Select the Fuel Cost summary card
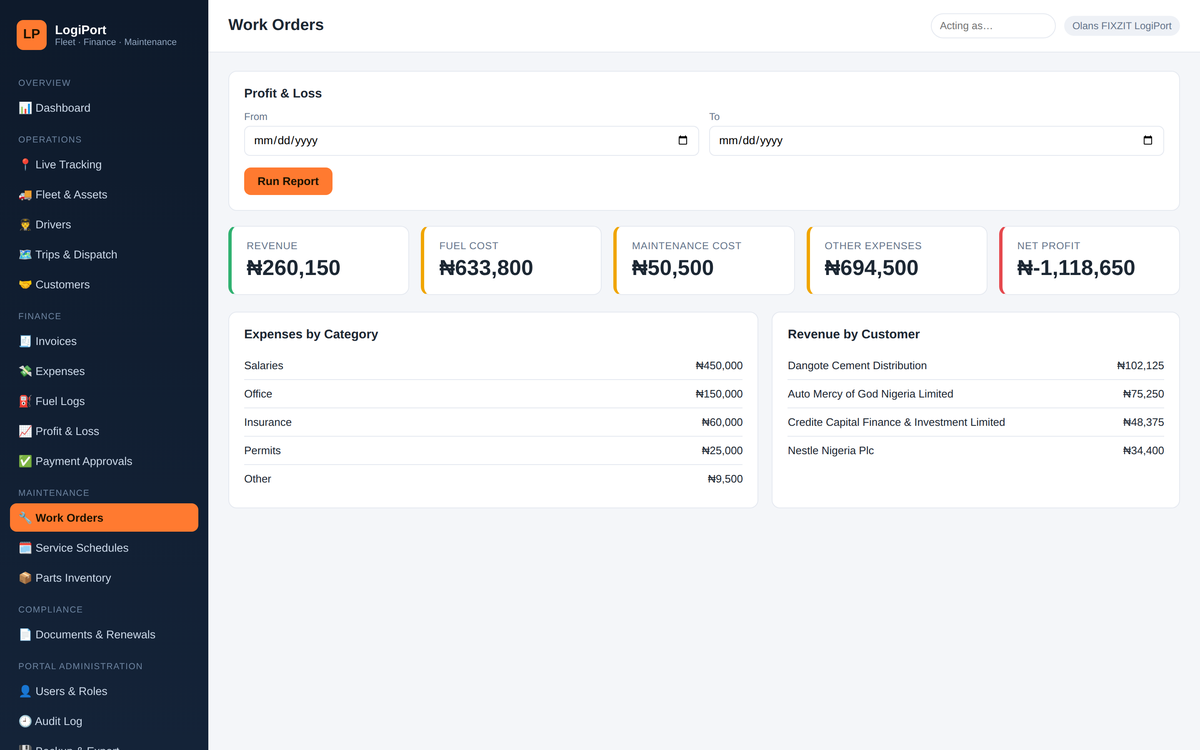Image resolution: width=1200 pixels, height=750 pixels. pos(511,260)
